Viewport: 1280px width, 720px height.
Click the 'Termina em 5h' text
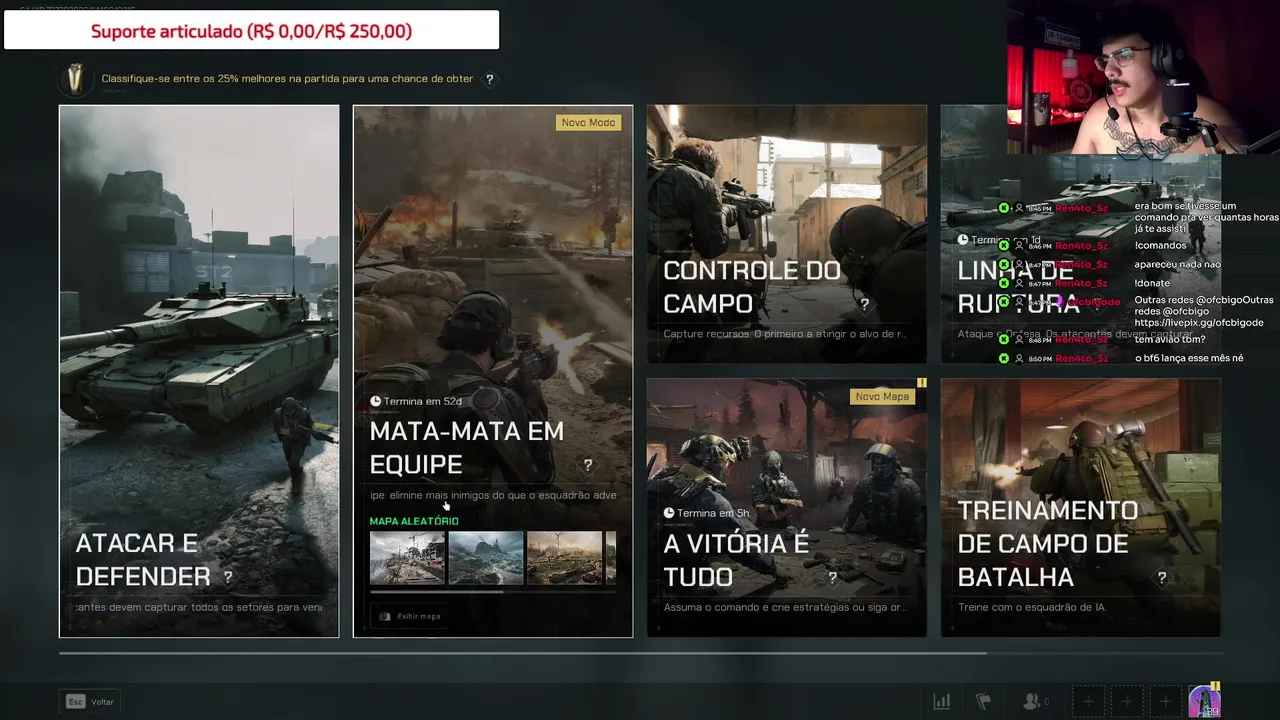(713, 513)
